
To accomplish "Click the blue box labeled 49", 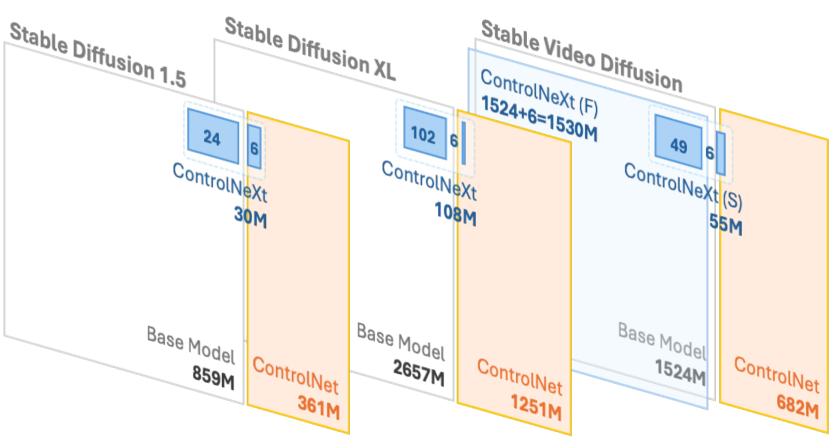I will [x=679, y=146].
